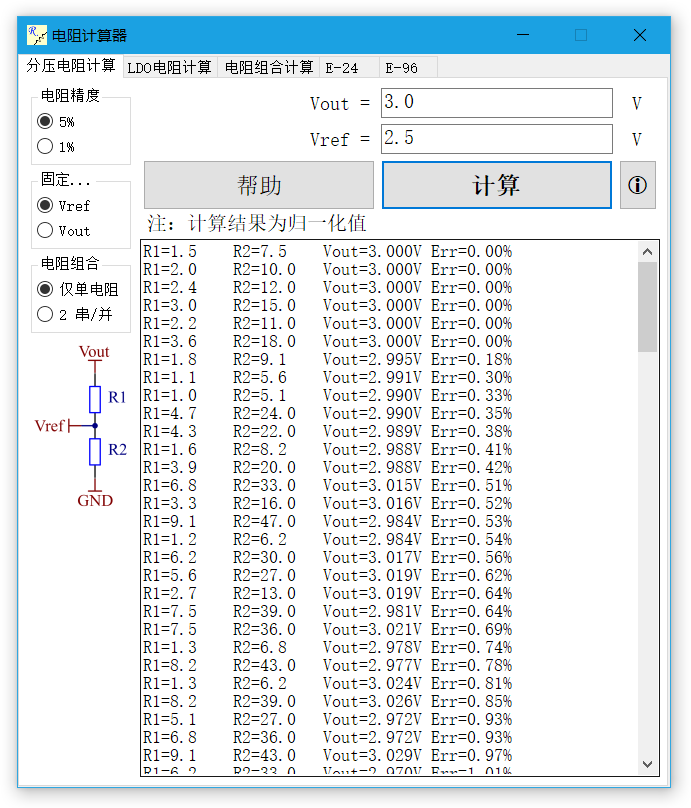
Task: Select the 1% resistor precision option
Action: 45,146
